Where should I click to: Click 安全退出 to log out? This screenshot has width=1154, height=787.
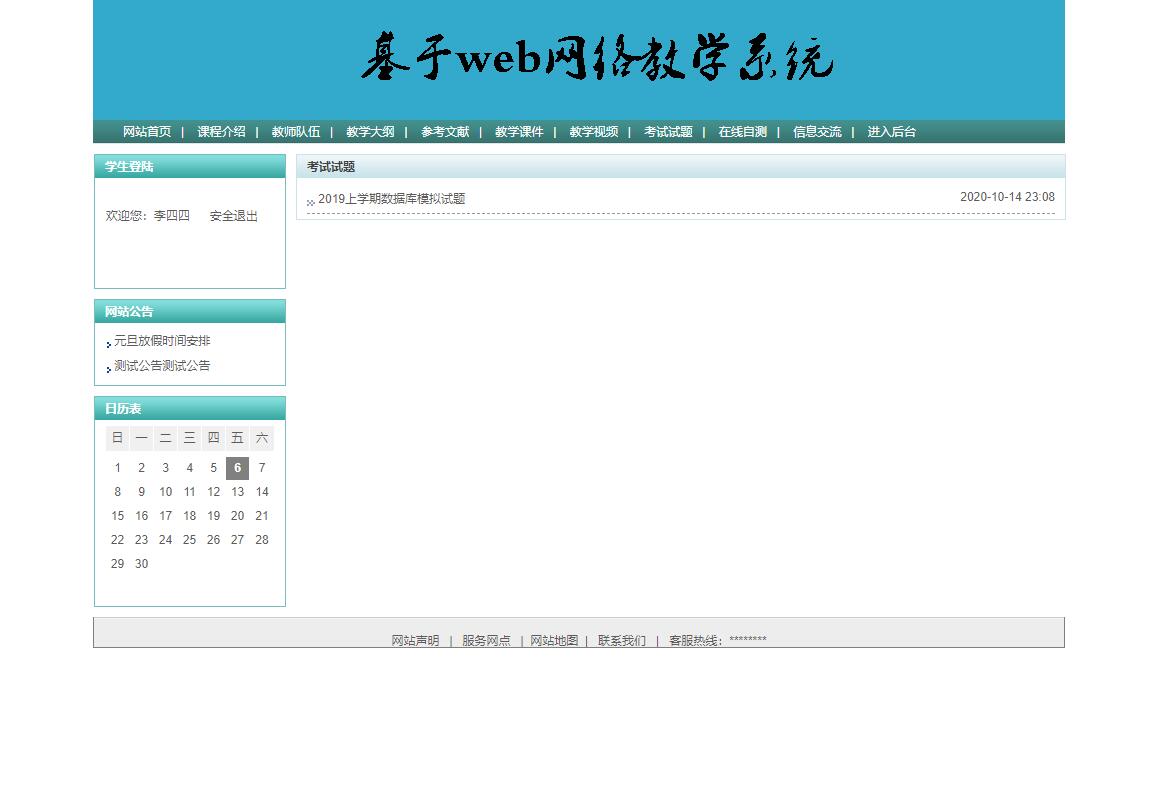[x=232, y=214]
